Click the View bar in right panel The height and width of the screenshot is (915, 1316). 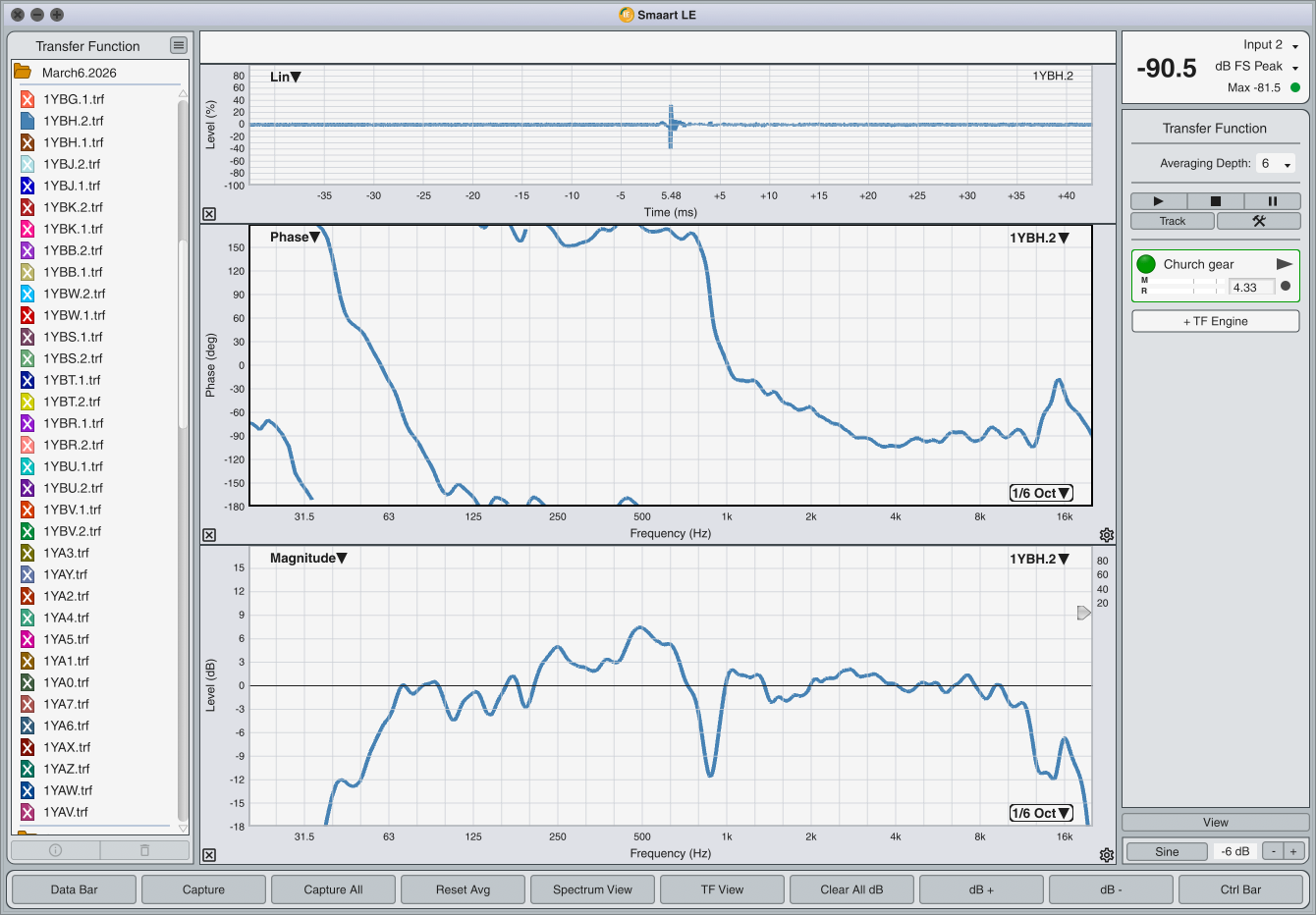[1215, 823]
